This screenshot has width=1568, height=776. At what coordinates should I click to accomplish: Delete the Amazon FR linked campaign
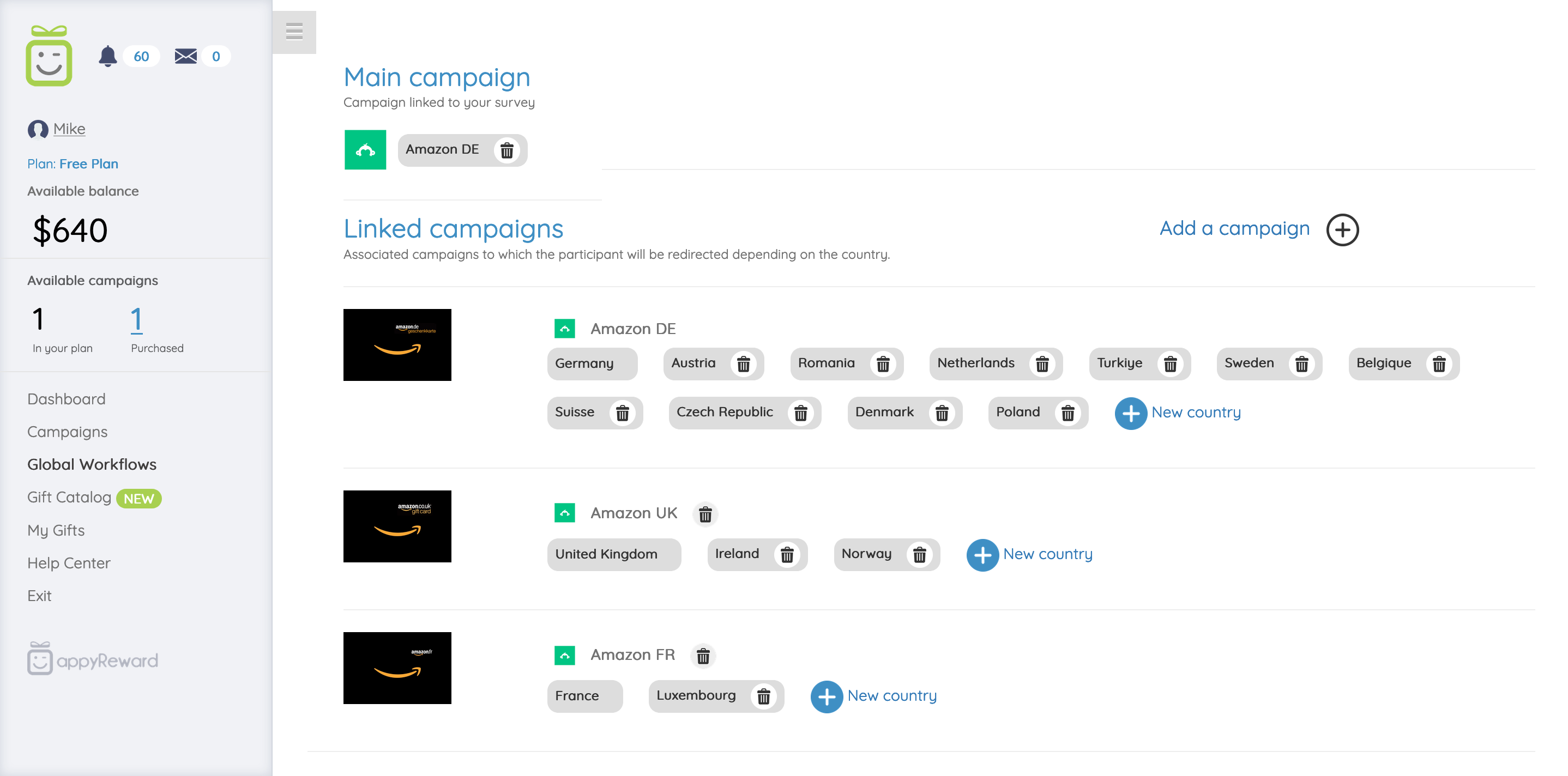pos(703,656)
